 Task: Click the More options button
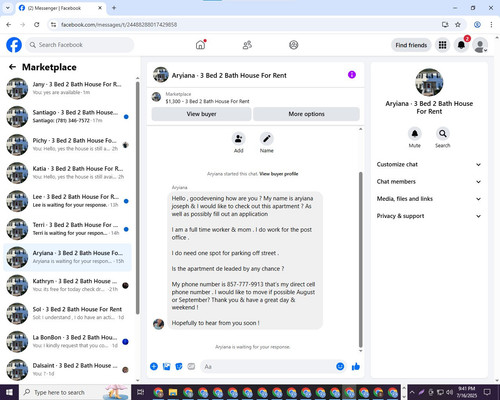pyautogui.click(x=306, y=114)
